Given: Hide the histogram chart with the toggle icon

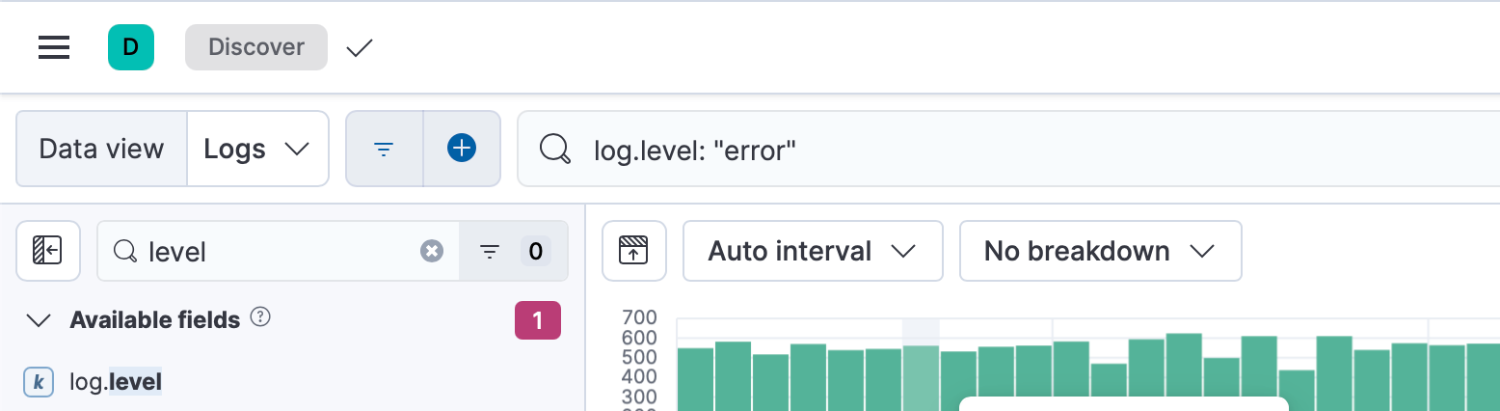Looking at the screenshot, I should [x=634, y=251].
